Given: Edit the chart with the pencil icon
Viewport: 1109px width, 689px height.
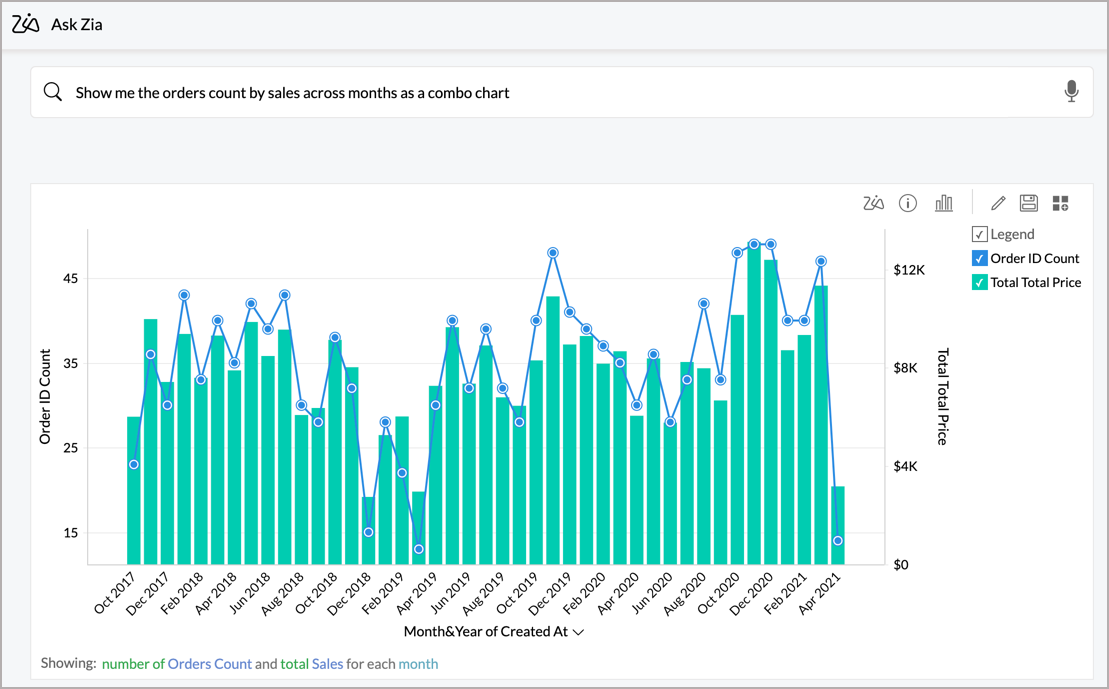Looking at the screenshot, I should (997, 203).
